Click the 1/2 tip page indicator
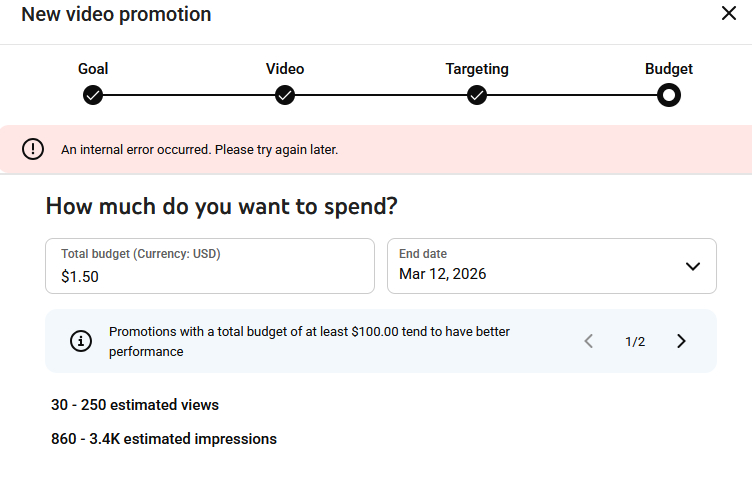The image size is (752, 490). 635,342
